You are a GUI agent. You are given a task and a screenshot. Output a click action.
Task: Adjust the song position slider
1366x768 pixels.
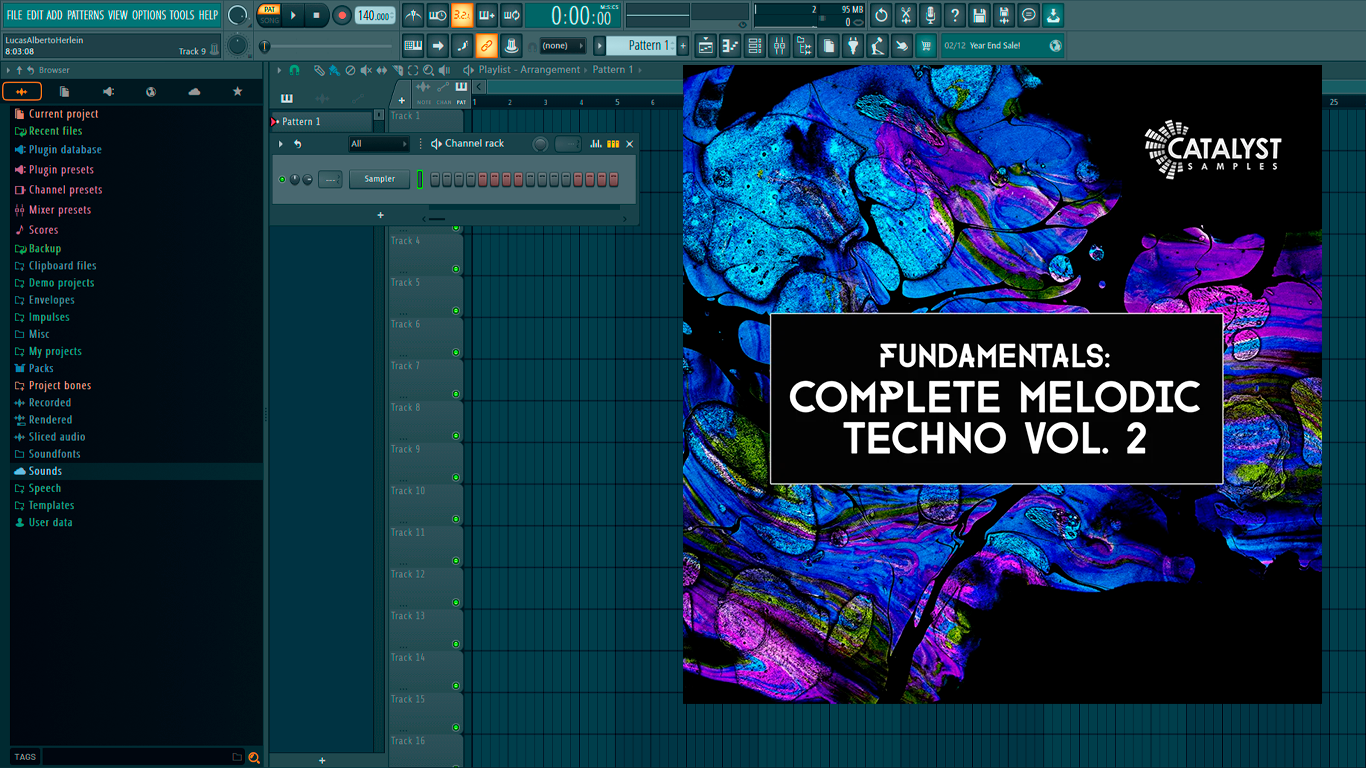click(326, 46)
